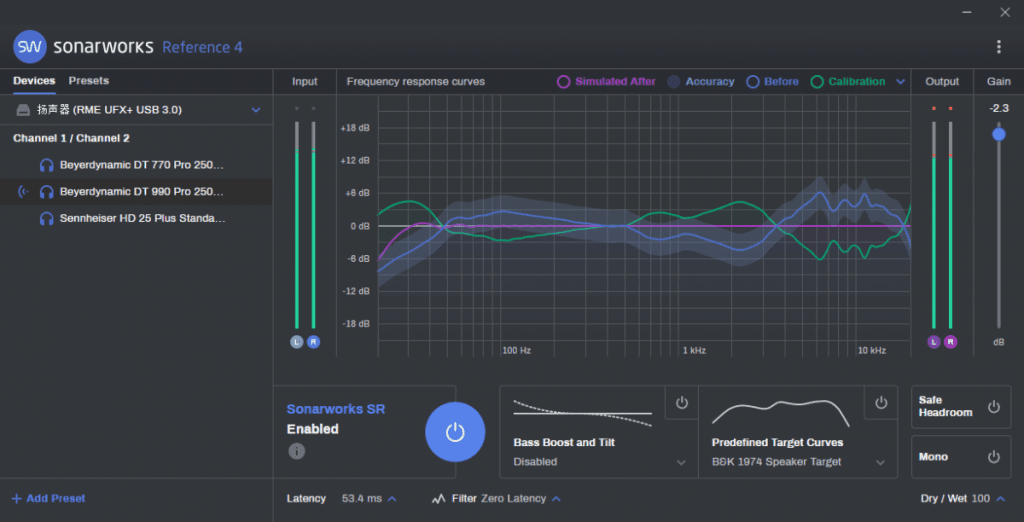Click the Channel 1 / Channel 2 header
1024x522 pixels.
[71, 139]
